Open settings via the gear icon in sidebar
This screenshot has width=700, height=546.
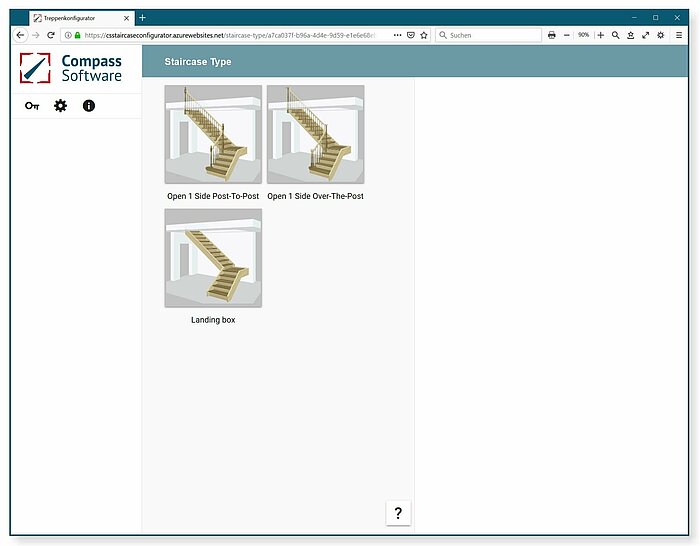click(60, 106)
